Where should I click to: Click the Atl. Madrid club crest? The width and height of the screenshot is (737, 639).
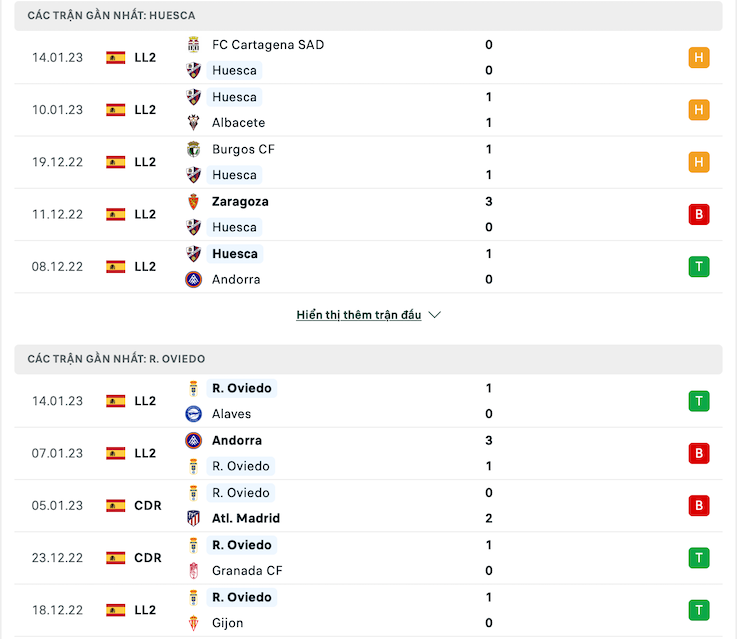pyautogui.click(x=193, y=518)
